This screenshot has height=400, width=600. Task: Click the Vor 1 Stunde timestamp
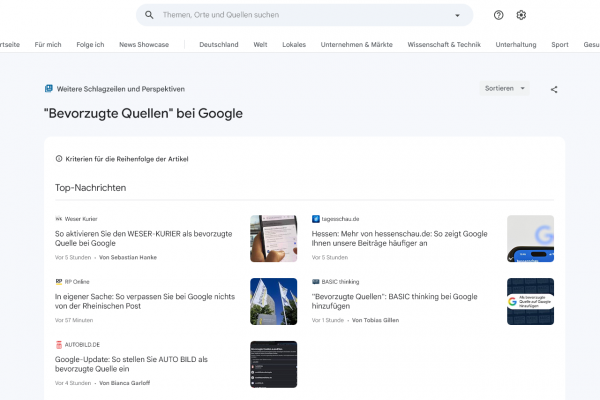point(328,320)
